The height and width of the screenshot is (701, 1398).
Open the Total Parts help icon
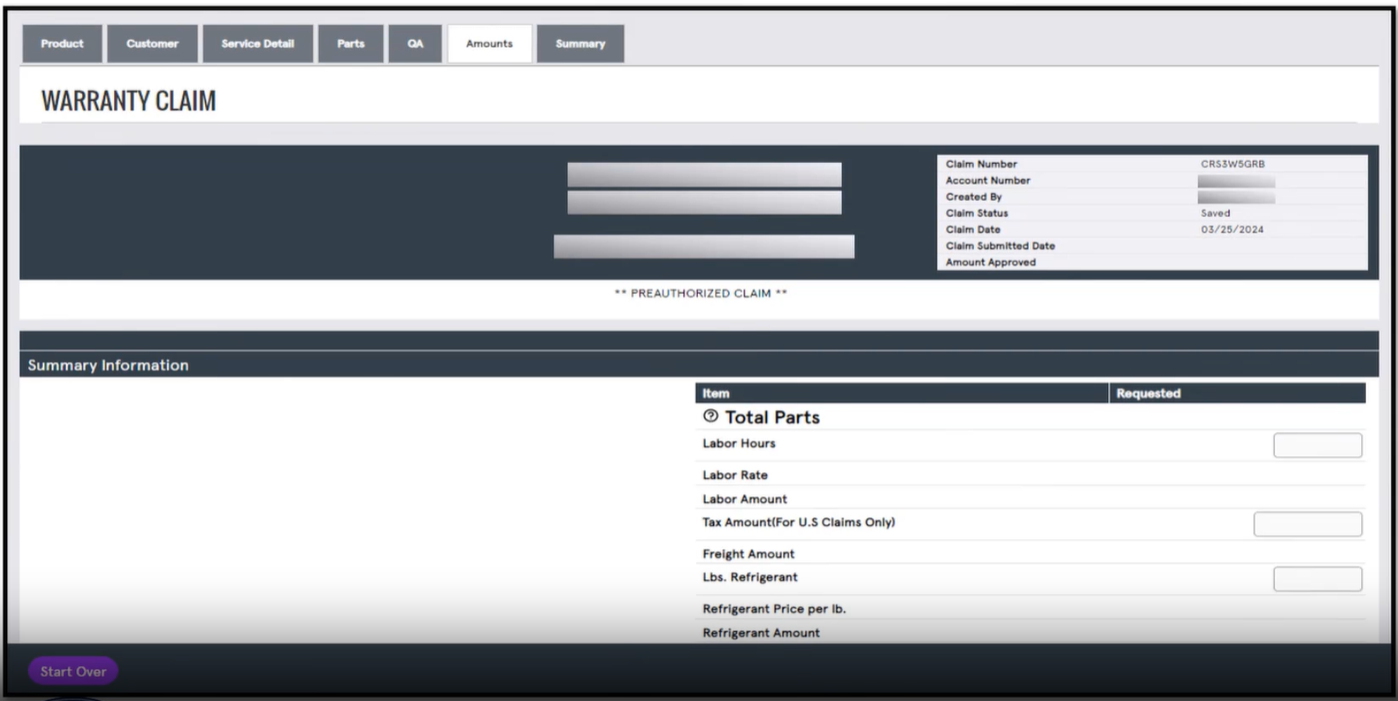pos(711,416)
